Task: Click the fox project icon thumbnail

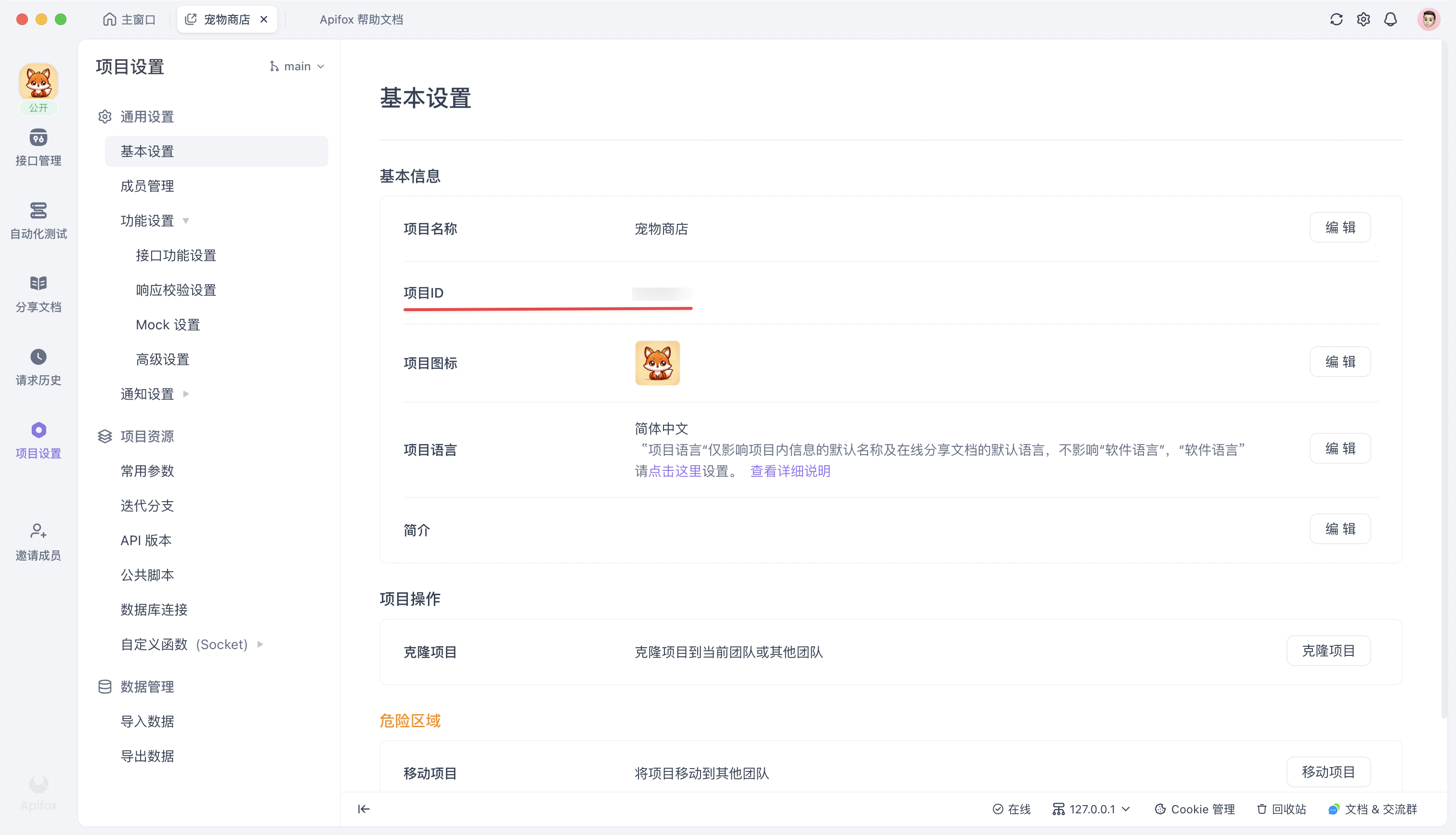Action: (x=658, y=363)
